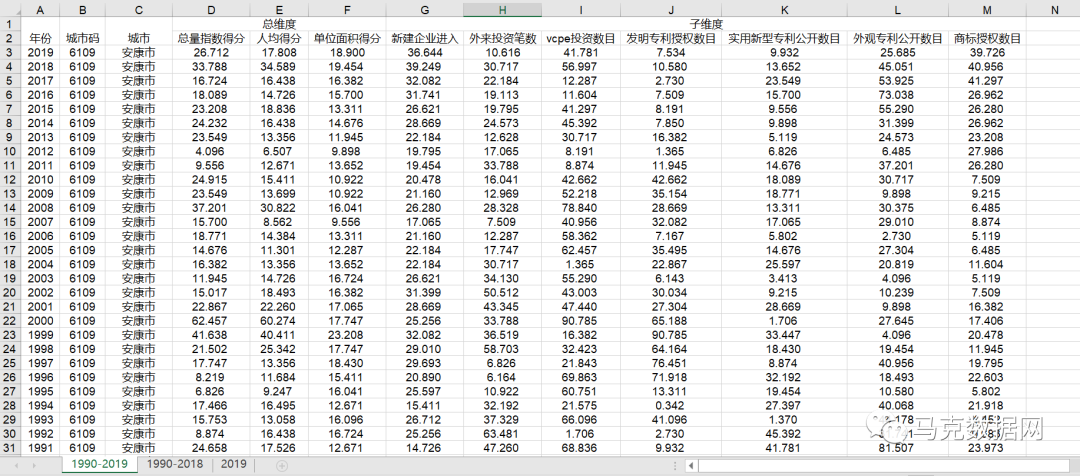Select the 商标授权数目 header cell
This screenshot has height=476, width=1080.
click(987, 39)
